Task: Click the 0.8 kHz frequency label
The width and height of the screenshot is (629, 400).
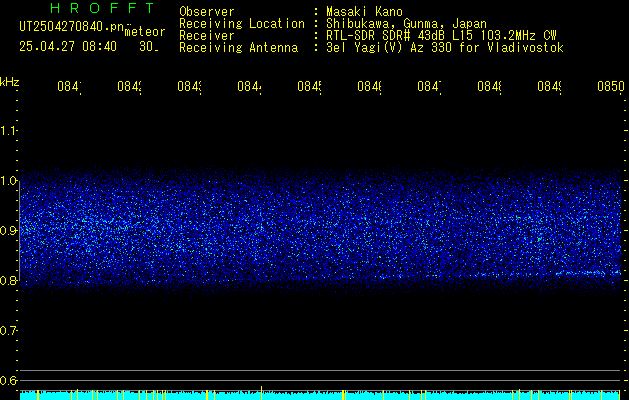Action: click(8, 280)
